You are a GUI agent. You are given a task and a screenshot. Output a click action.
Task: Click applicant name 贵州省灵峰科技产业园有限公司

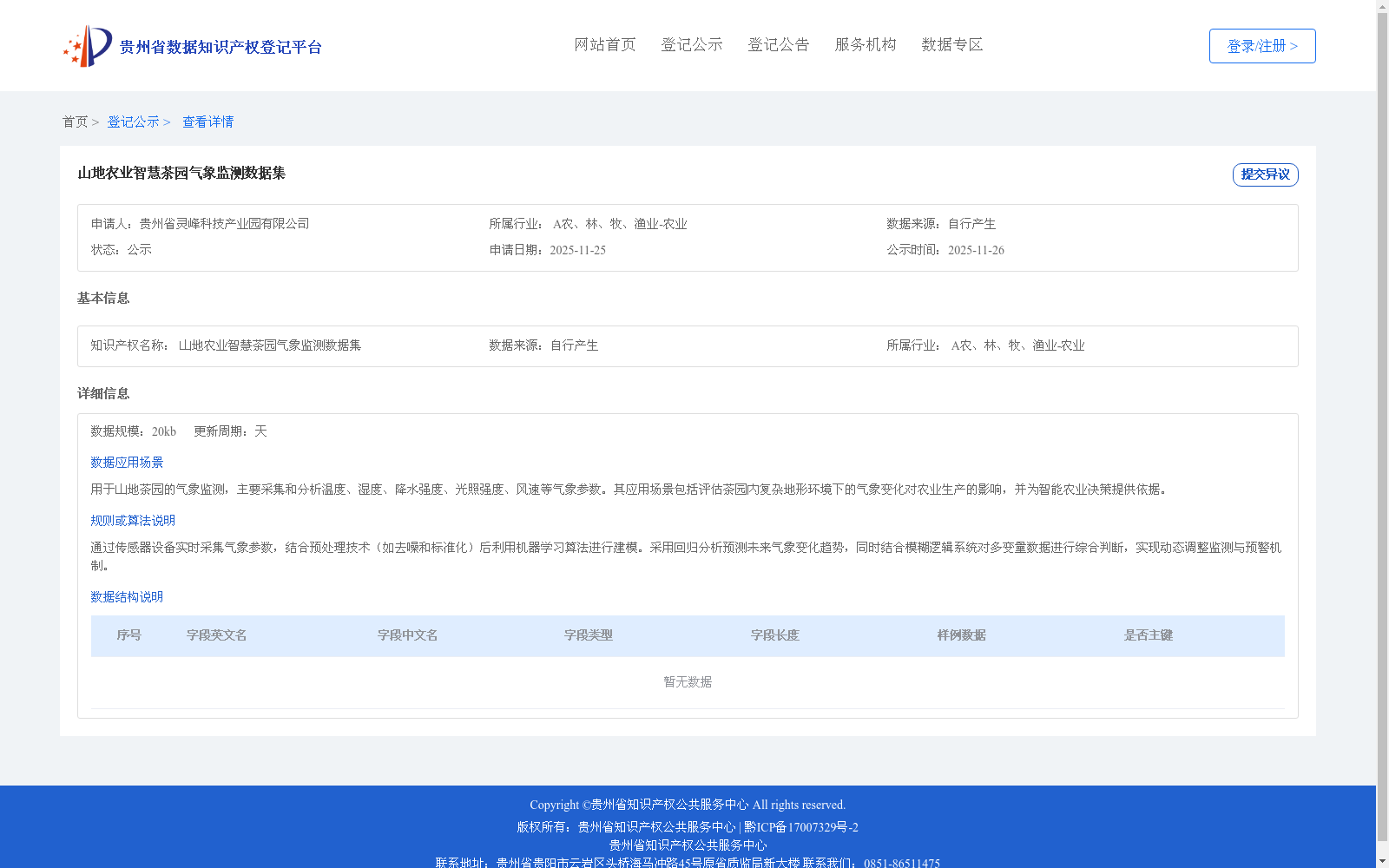coord(224,224)
